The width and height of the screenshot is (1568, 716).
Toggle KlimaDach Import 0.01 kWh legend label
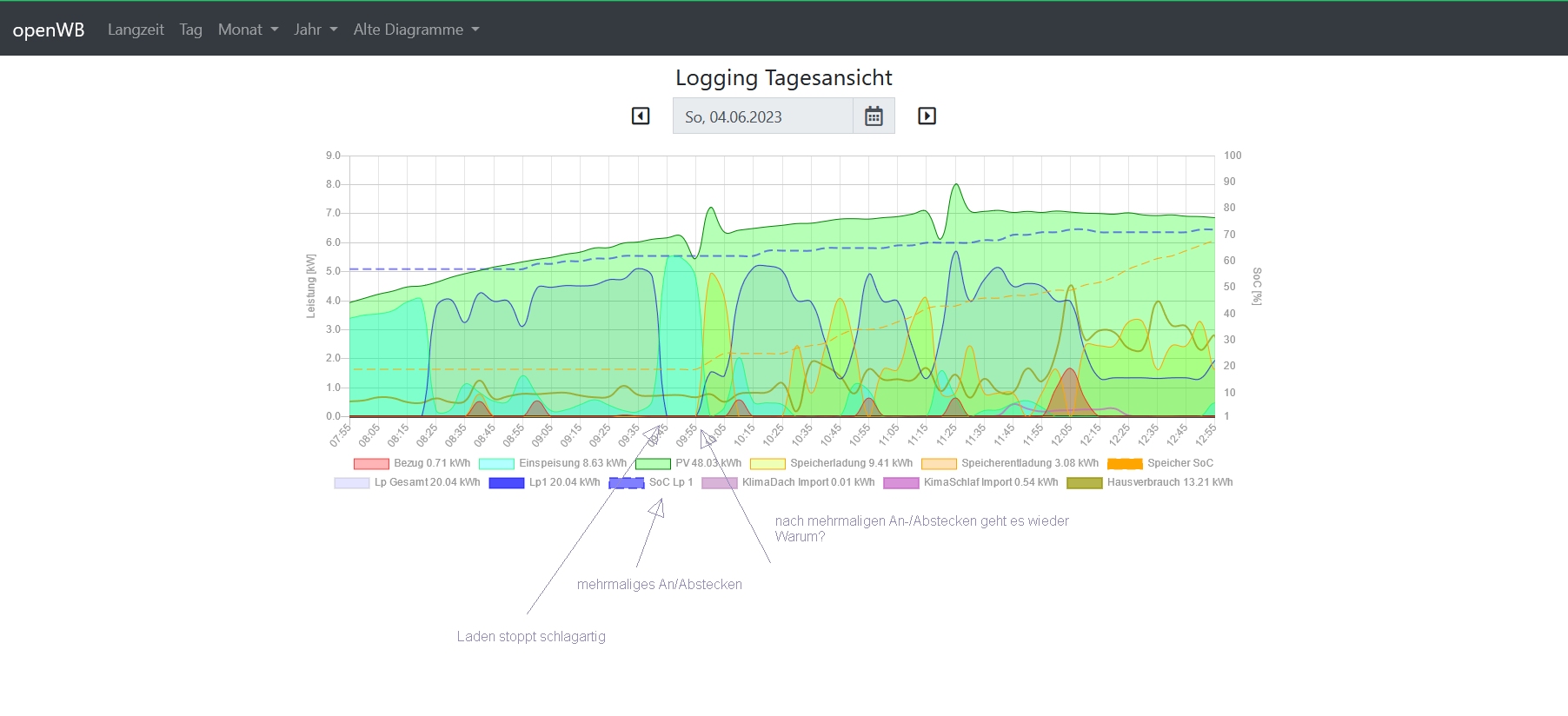(x=807, y=482)
